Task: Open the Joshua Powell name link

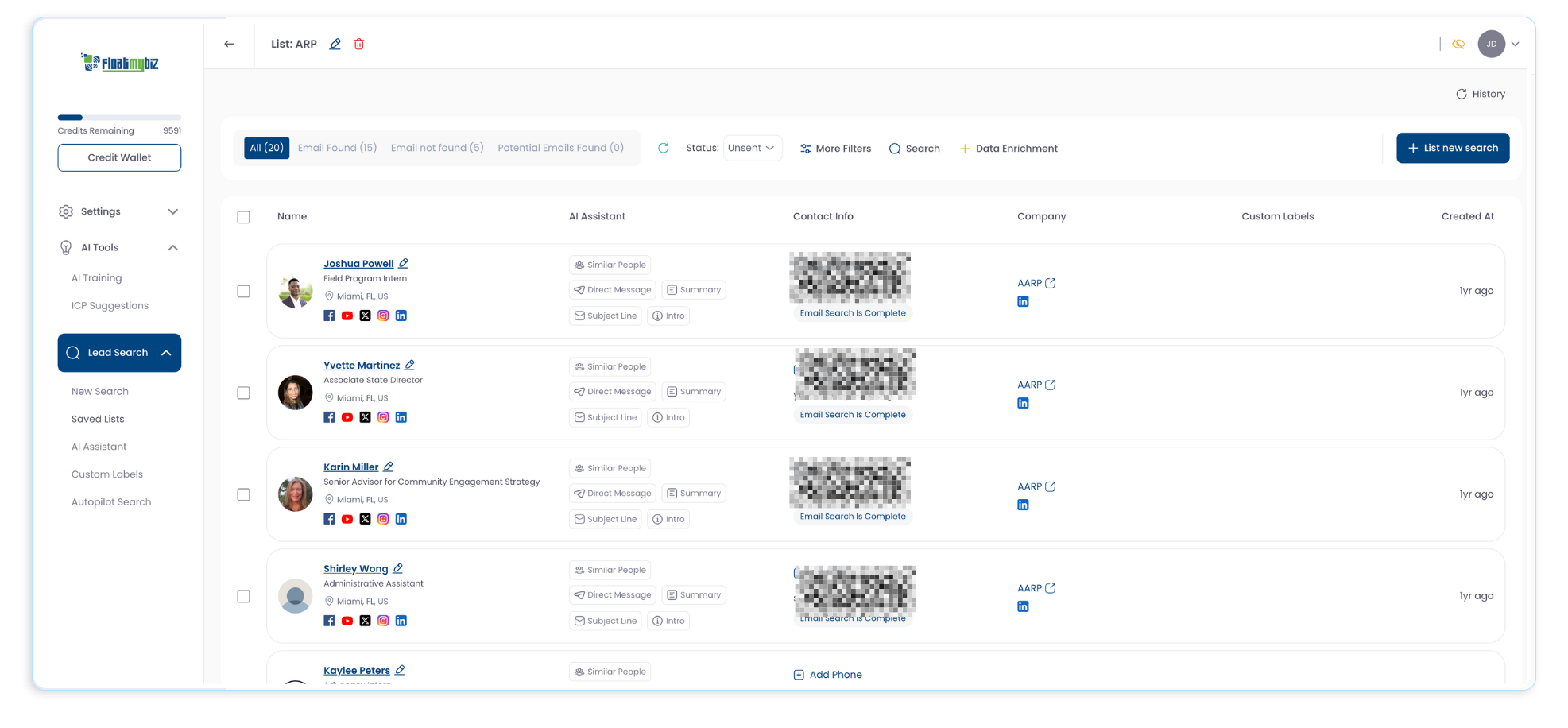Action: click(358, 263)
